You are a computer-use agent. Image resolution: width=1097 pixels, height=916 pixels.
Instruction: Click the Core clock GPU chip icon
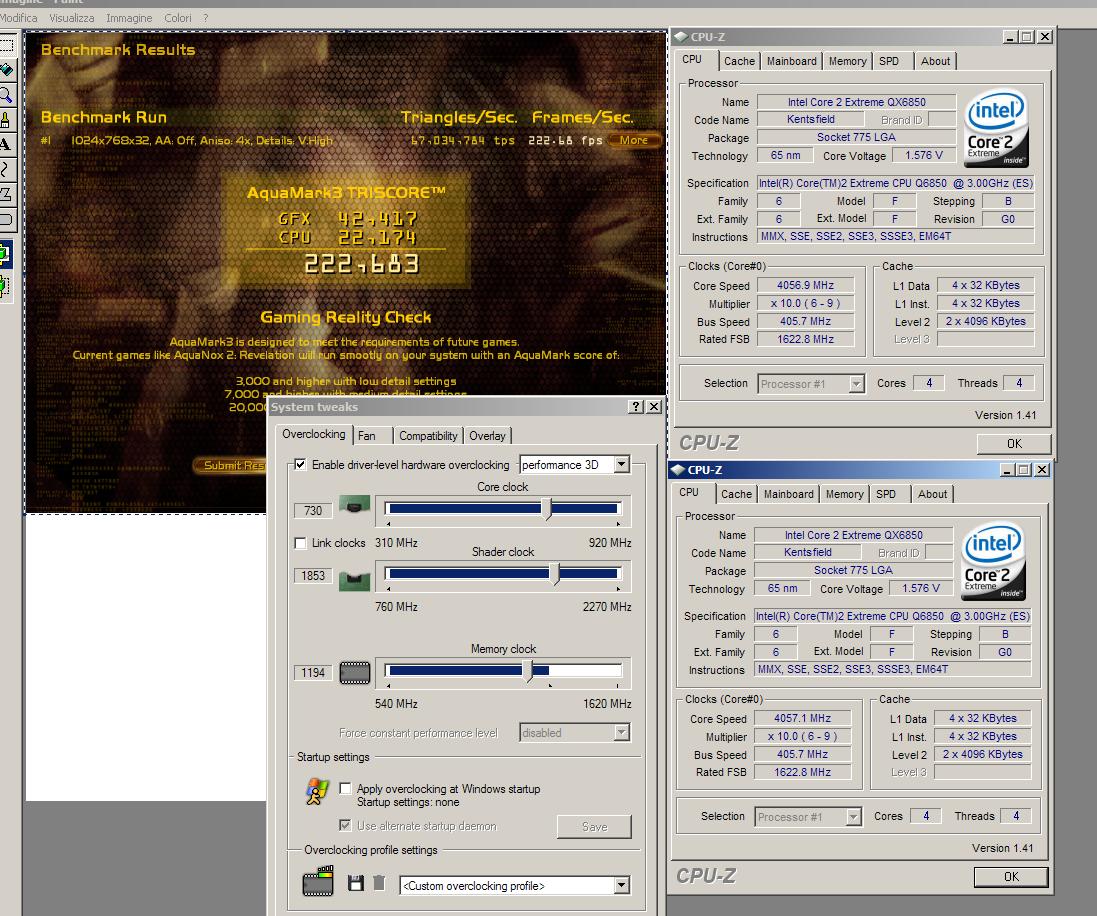pyautogui.click(x=355, y=504)
